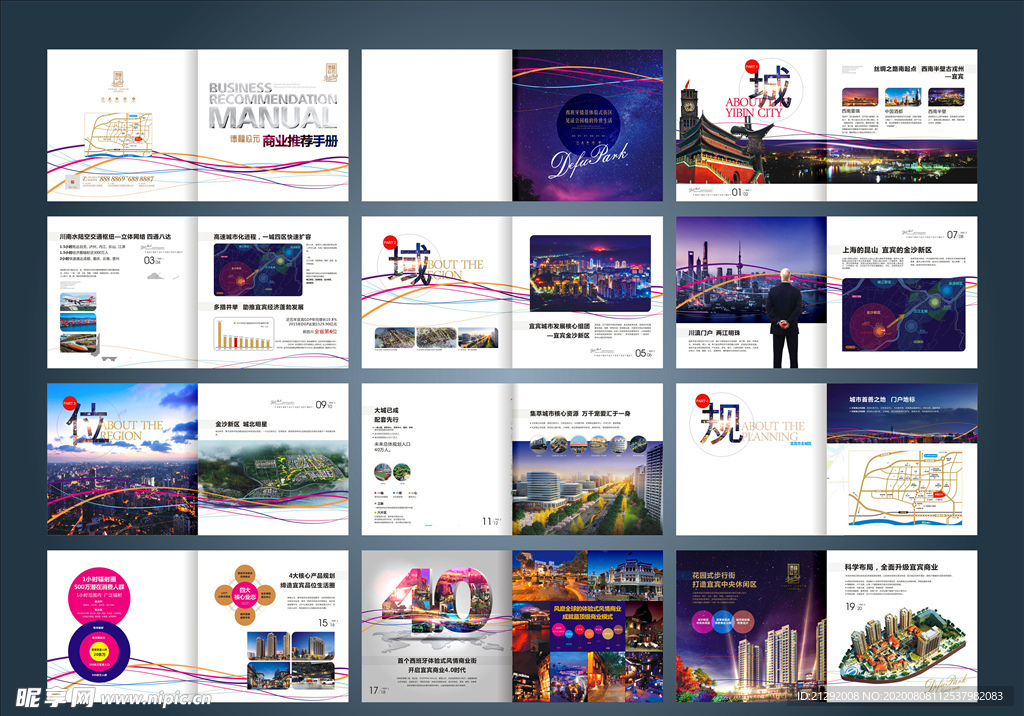Image resolution: width=1024 pixels, height=716 pixels.
Task: Select the large 4.0 graphic
Action: pos(436,600)
